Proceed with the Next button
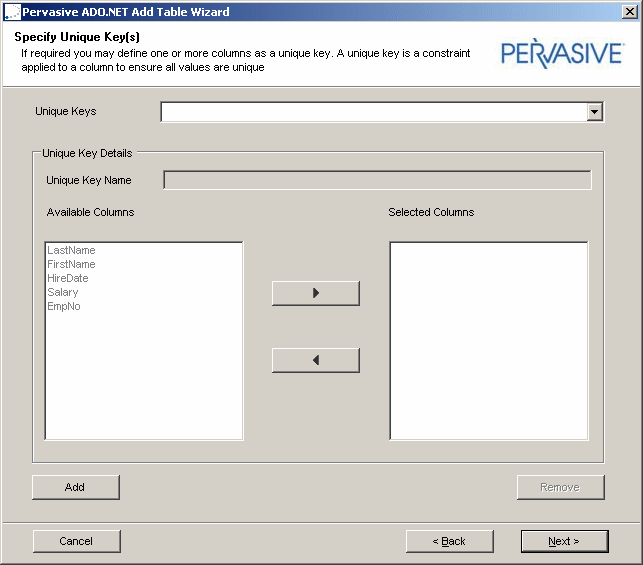 click(x=564, y=541)
